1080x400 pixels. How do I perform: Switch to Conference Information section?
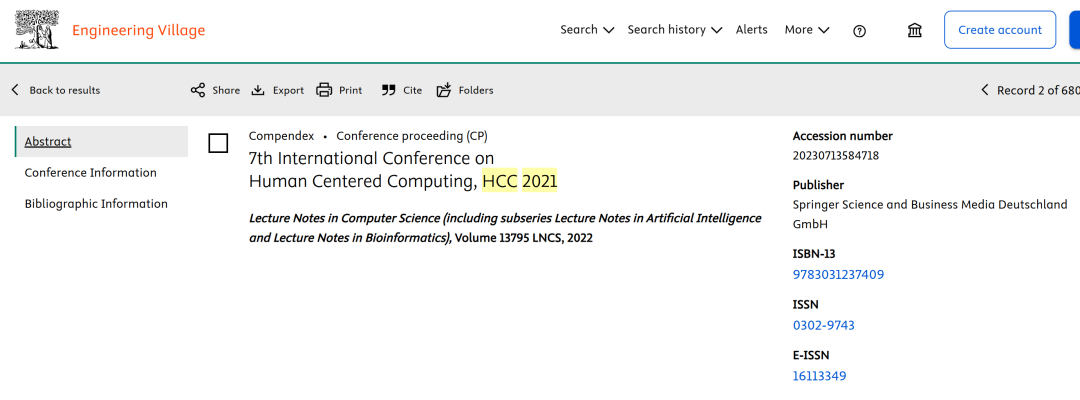pyautogui.click(x=90, y=173)
